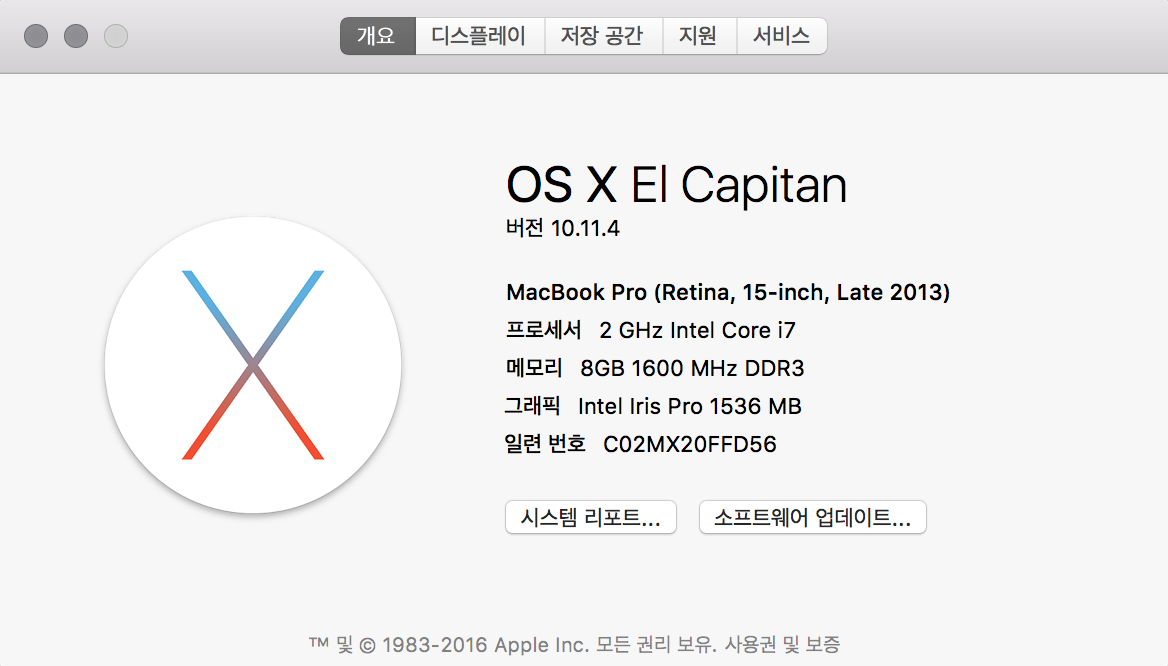This screenshot has height=666, width=1168.
Task: Select the 개요 tab
Action: coord(377,37)
